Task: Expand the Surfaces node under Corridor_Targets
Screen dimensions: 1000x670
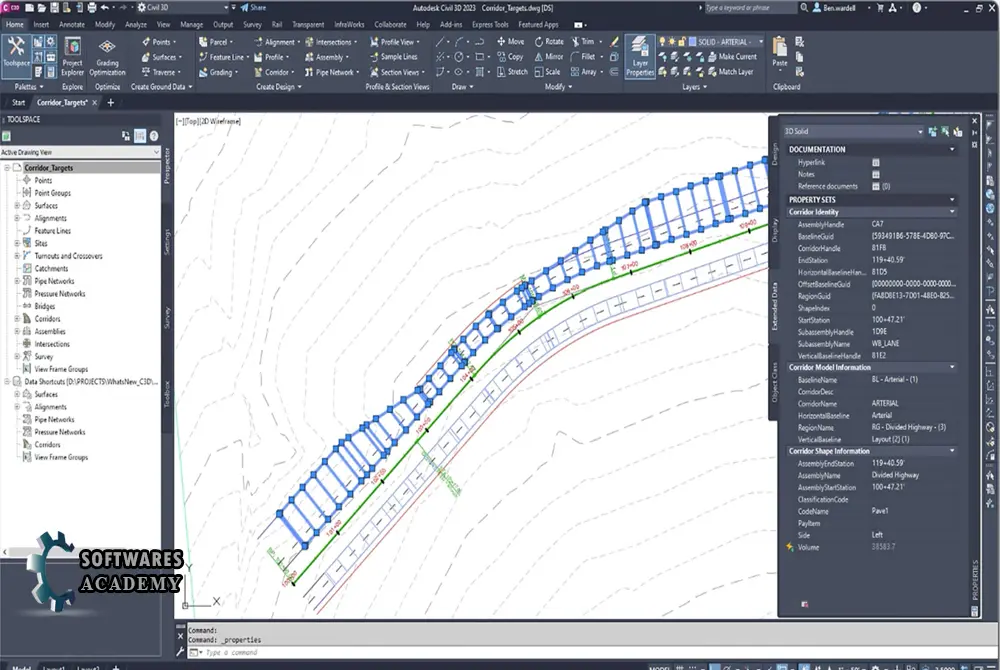Action: coord(17,206)
